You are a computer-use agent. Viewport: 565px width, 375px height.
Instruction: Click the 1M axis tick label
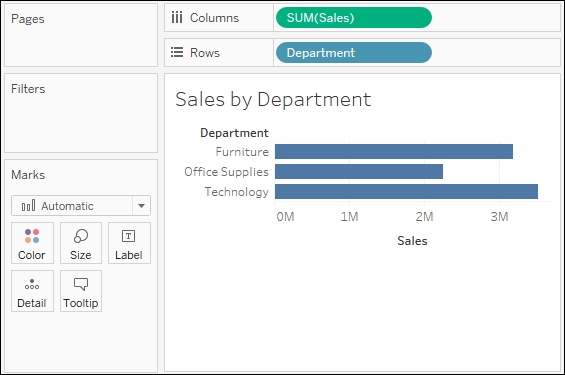click(x=350, y=217)
